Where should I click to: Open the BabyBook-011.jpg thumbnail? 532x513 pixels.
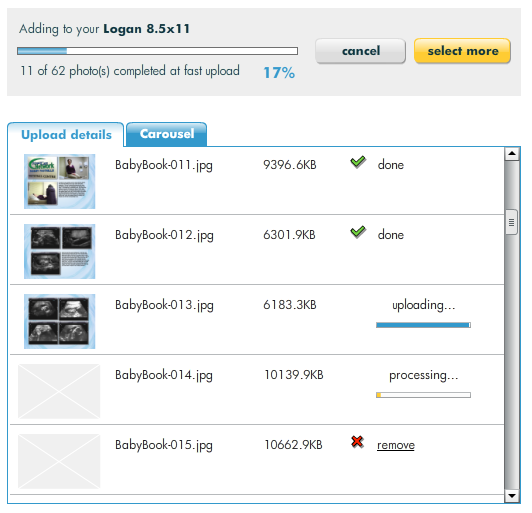coord(59,181)
